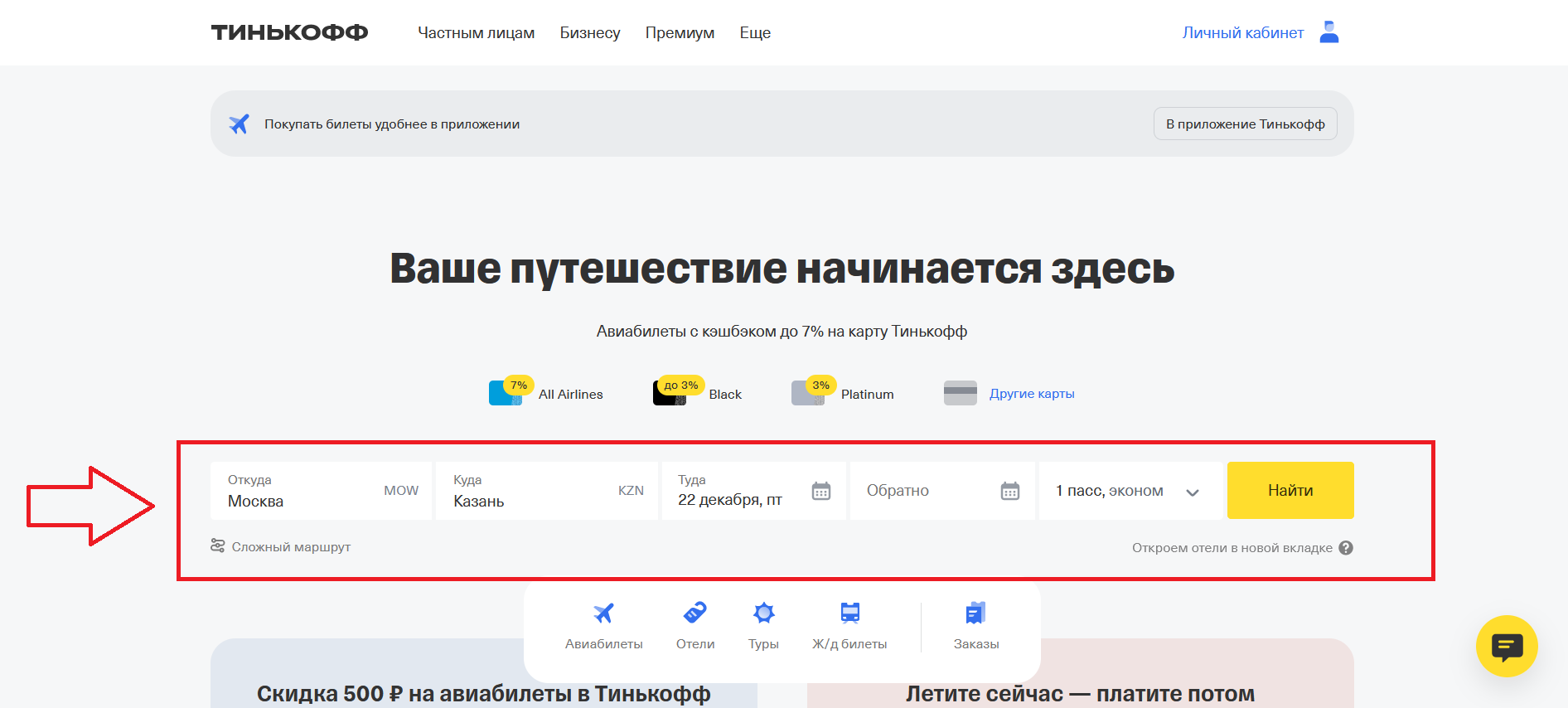Click the В приложение Тинькофф button
This screenshot has width=1568, height=708.
1245,124
